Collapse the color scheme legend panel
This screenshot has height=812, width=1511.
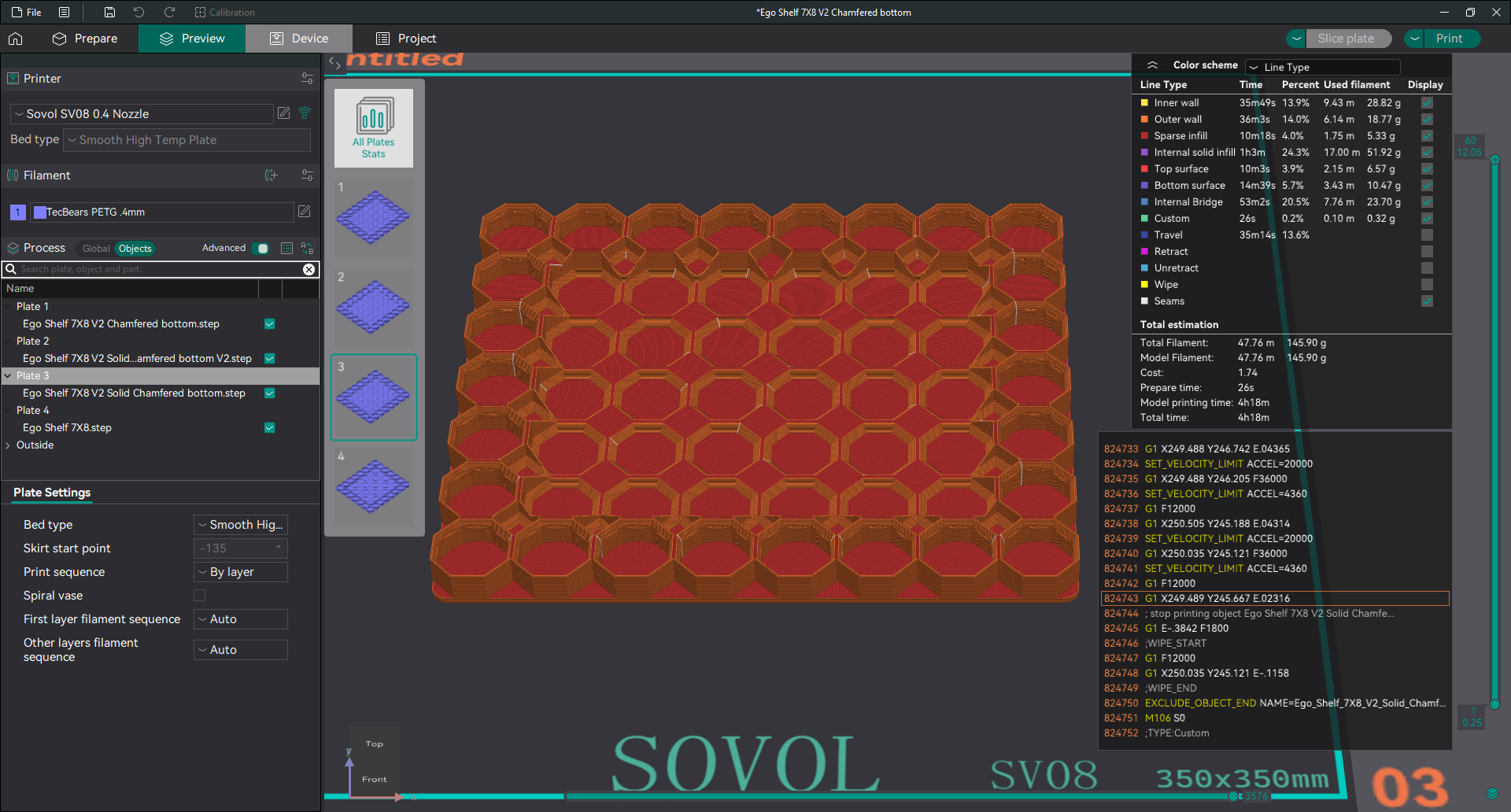tap(1152, 65)
